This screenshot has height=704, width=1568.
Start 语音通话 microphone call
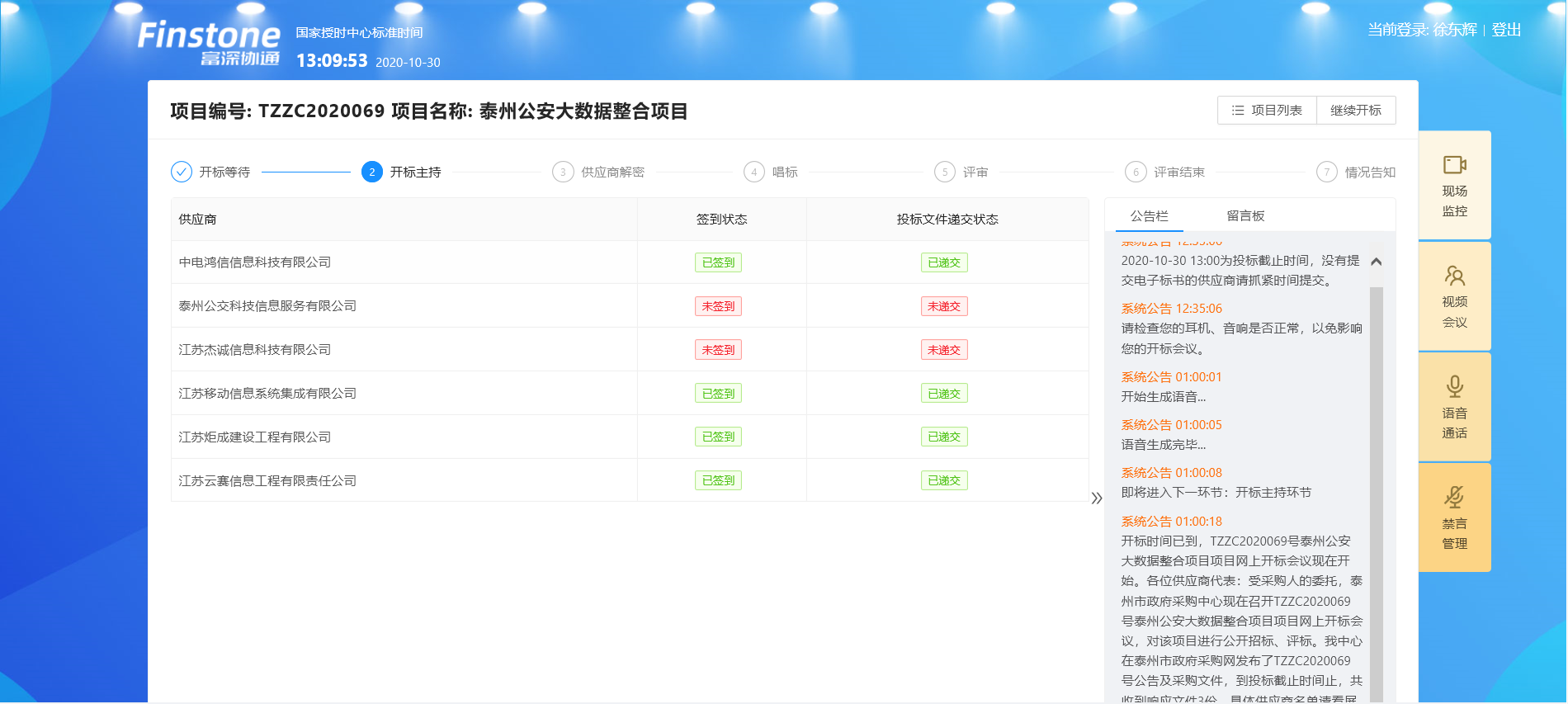pyautogui.click(x=1454, y=407)
